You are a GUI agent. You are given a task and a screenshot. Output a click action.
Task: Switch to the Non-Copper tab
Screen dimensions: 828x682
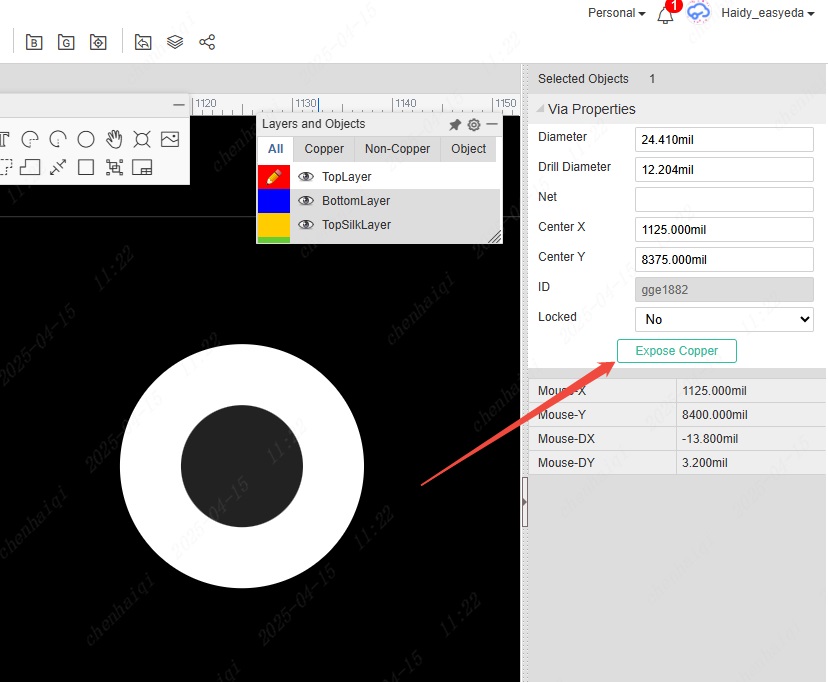(x=397, y=149)
